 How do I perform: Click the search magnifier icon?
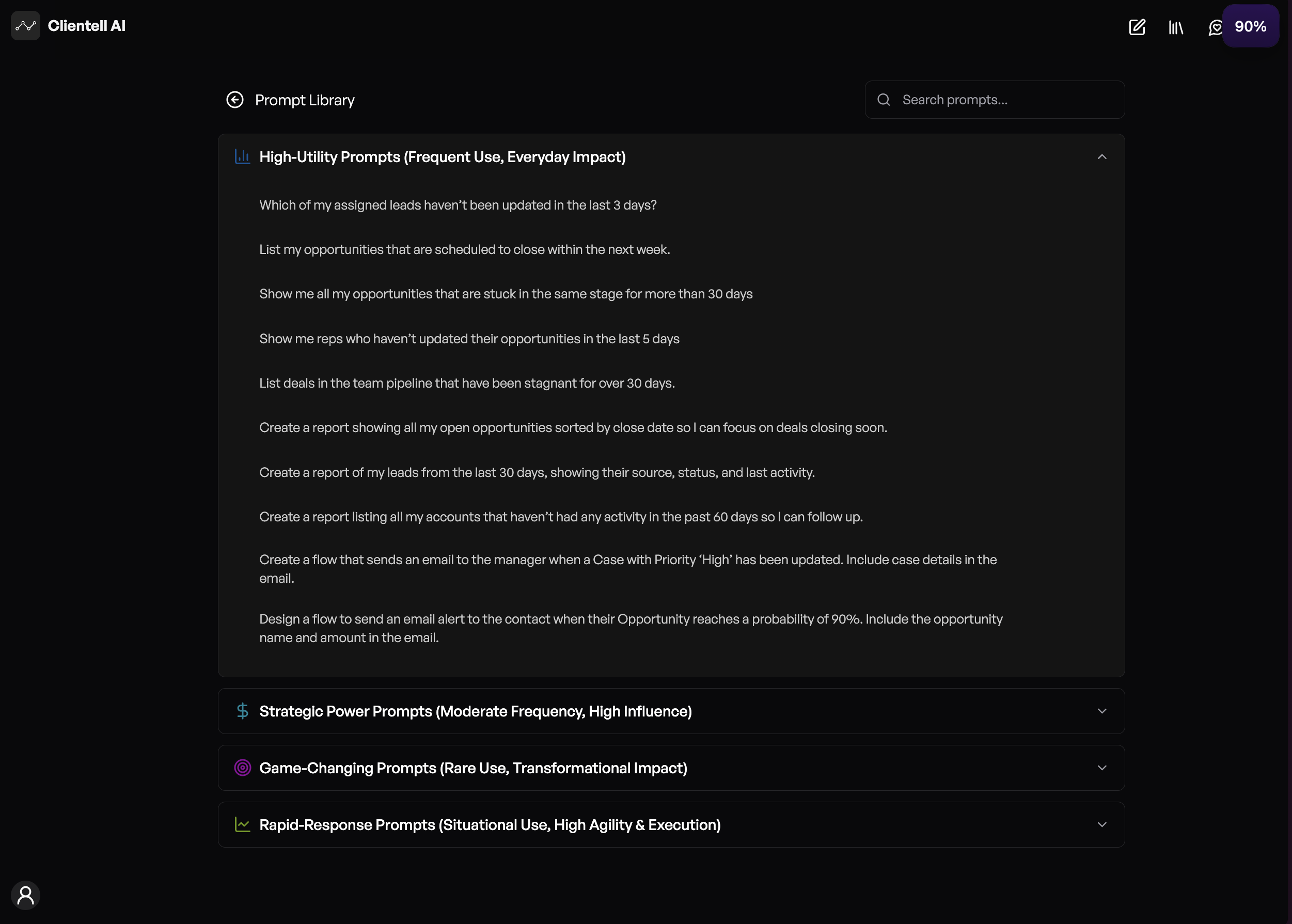(x=884, y=100)
